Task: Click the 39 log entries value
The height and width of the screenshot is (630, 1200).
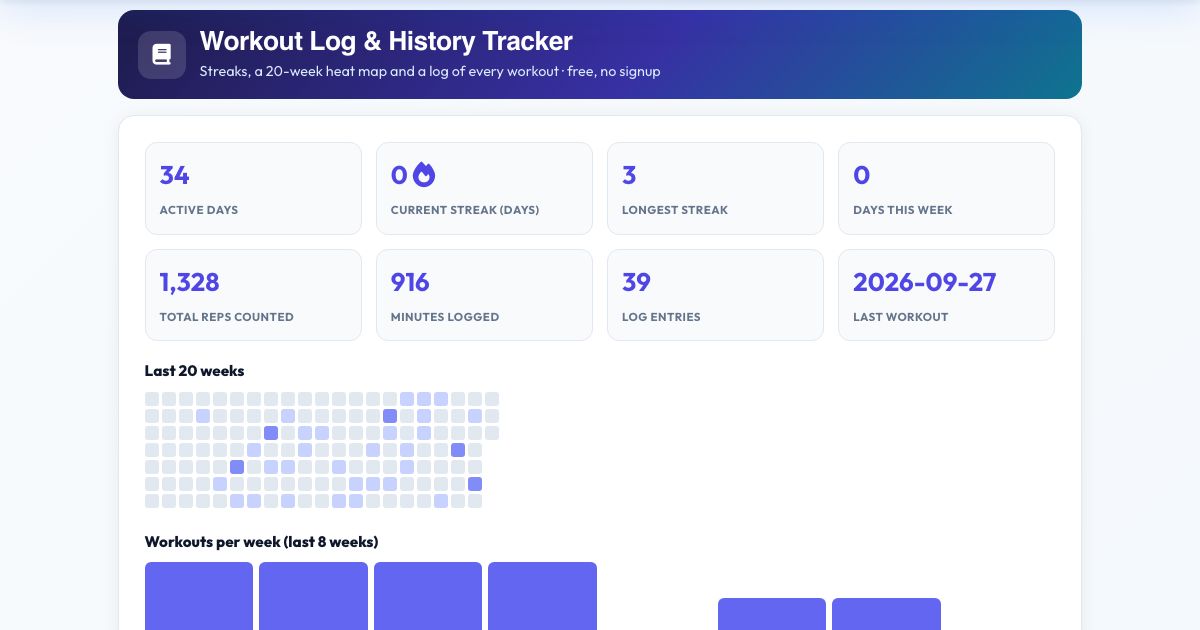Action: click(x=636, y=282)
